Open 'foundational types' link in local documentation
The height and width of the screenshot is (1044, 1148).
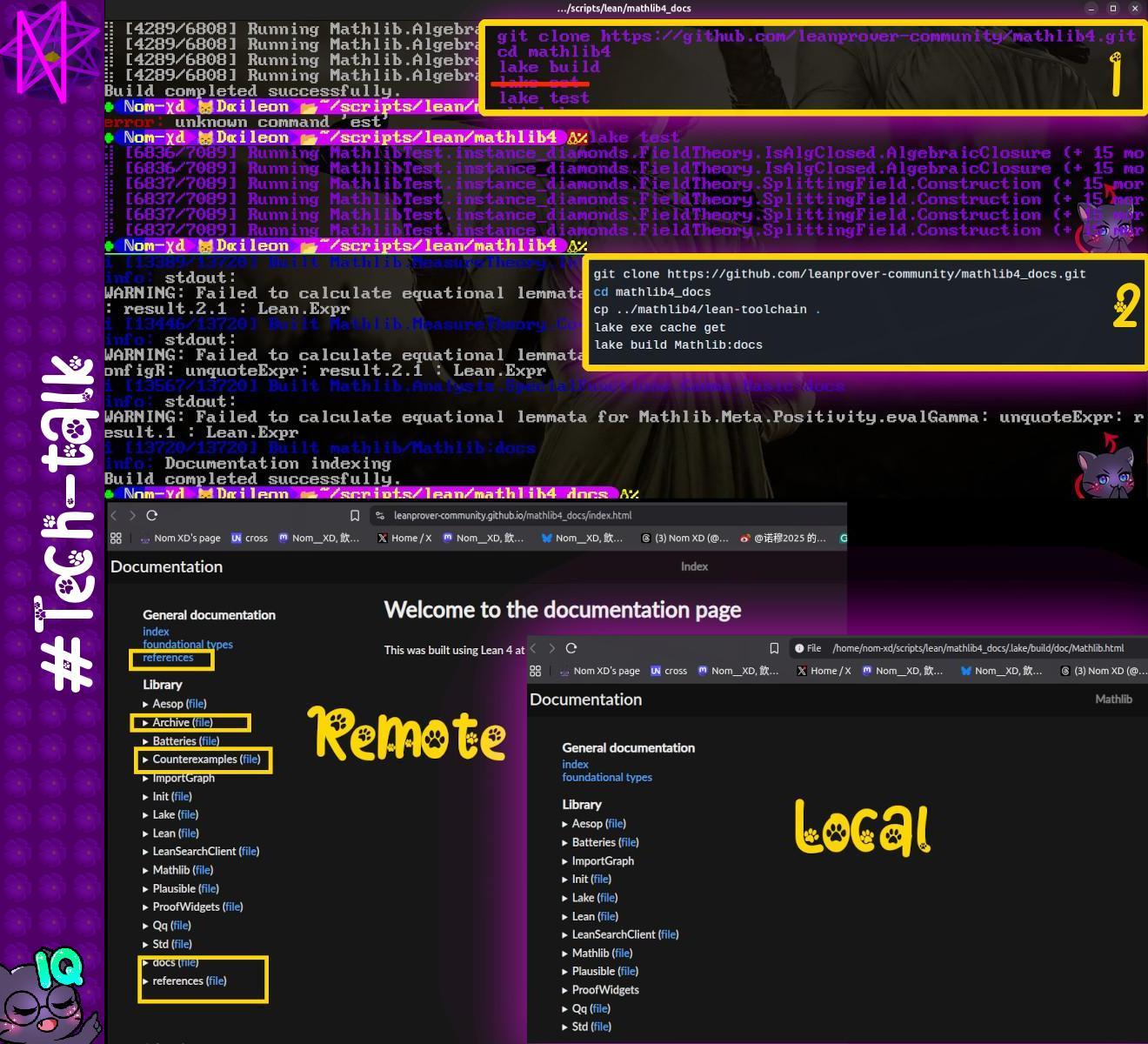tap(607, 778)
